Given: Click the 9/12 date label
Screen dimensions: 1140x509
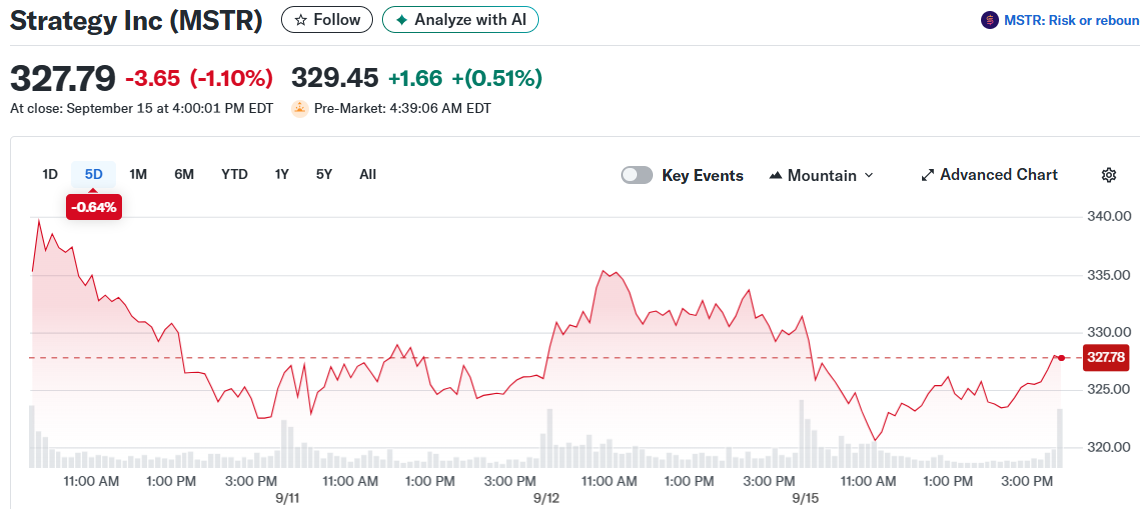Looking at the screenshot, I should coord(547,499).
